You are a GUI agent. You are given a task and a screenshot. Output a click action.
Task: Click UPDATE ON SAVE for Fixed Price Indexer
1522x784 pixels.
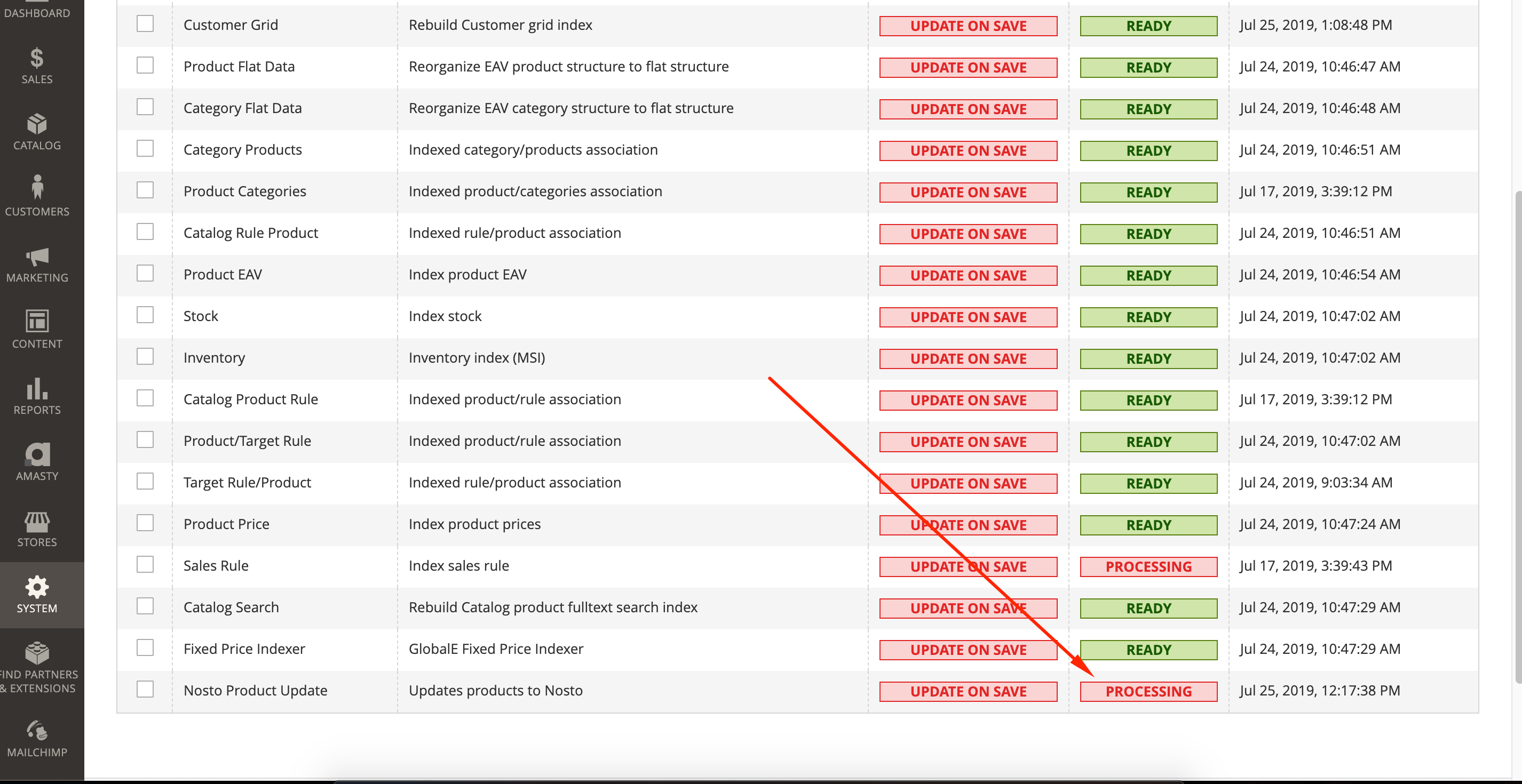[968, 650]
